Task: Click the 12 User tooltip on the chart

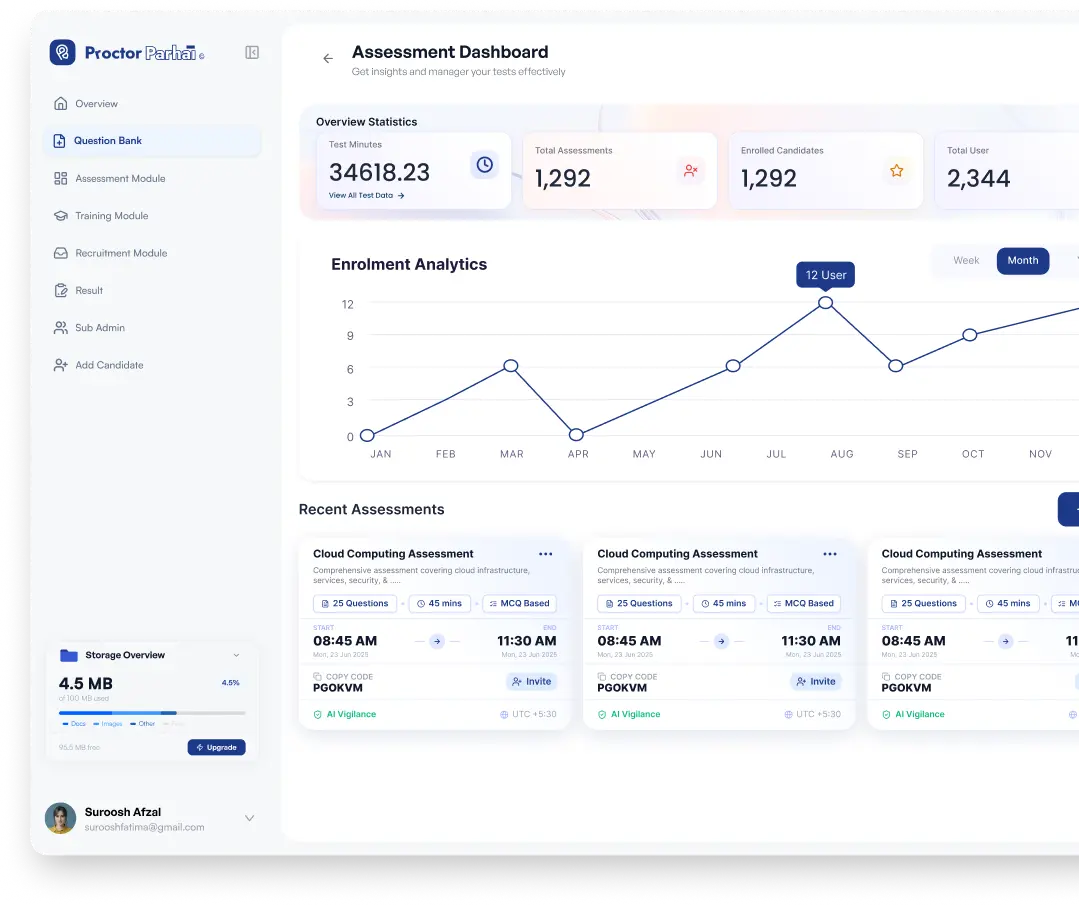Action: click(826, 275)
